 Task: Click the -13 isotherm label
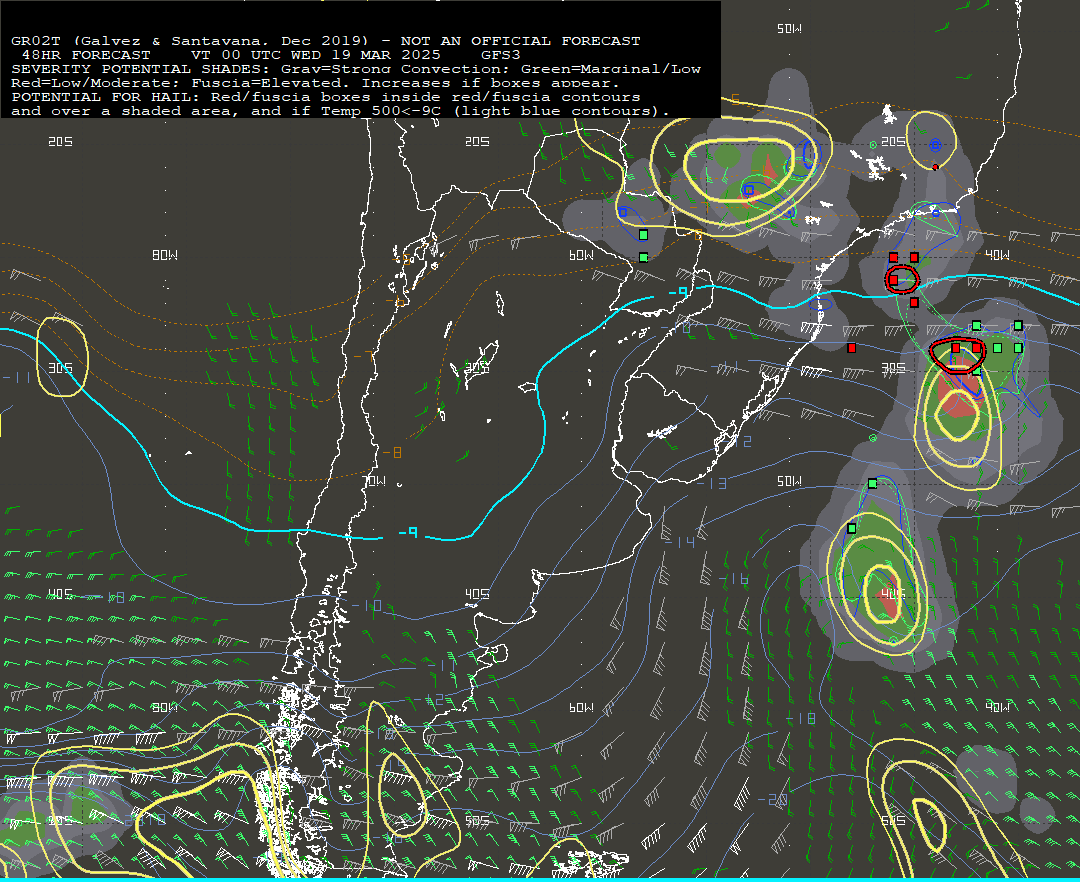pos(712,483)
